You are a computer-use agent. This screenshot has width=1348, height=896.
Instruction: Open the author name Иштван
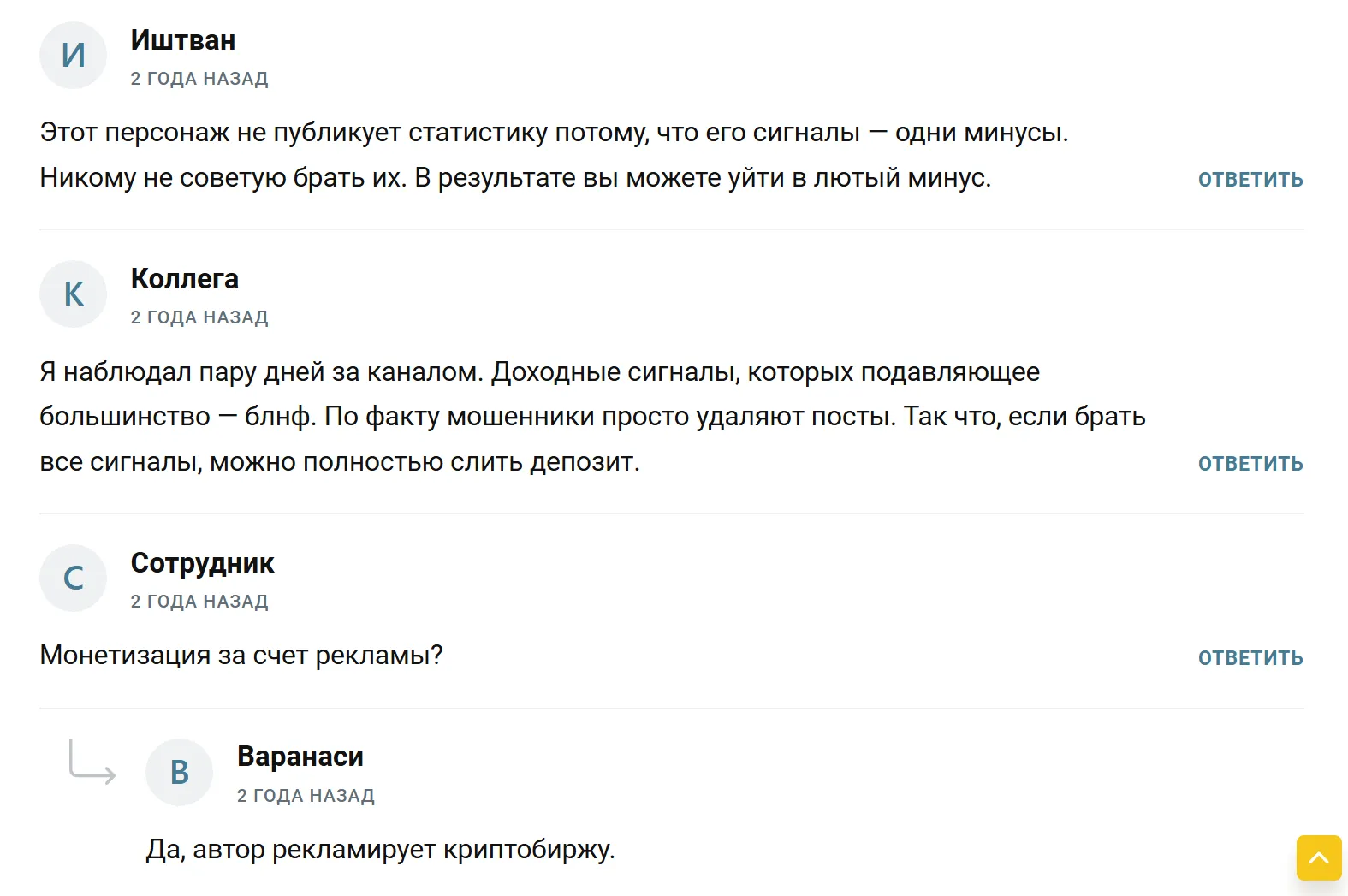point(183,40)
